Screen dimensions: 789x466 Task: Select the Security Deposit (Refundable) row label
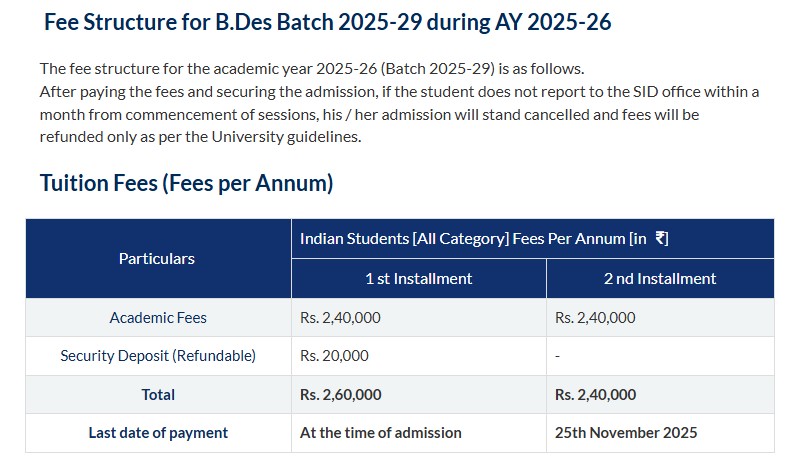[x=158, y=355]
